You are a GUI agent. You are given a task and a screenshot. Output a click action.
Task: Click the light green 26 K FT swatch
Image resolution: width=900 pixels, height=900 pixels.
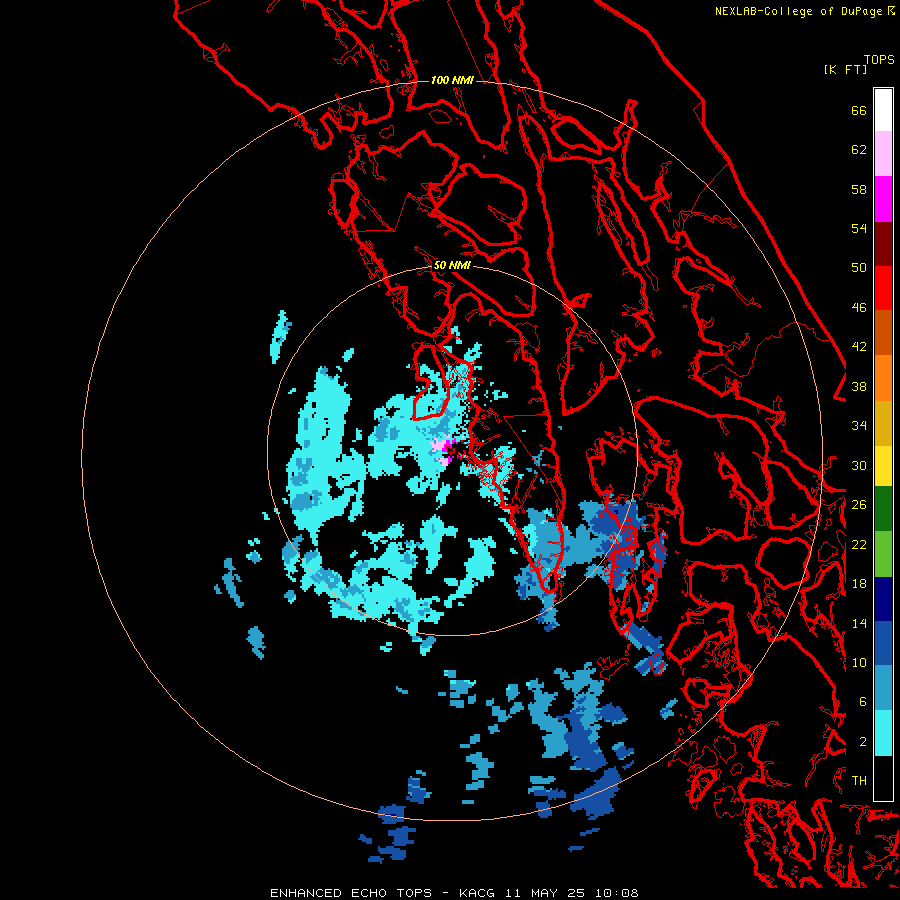point(883,553)
